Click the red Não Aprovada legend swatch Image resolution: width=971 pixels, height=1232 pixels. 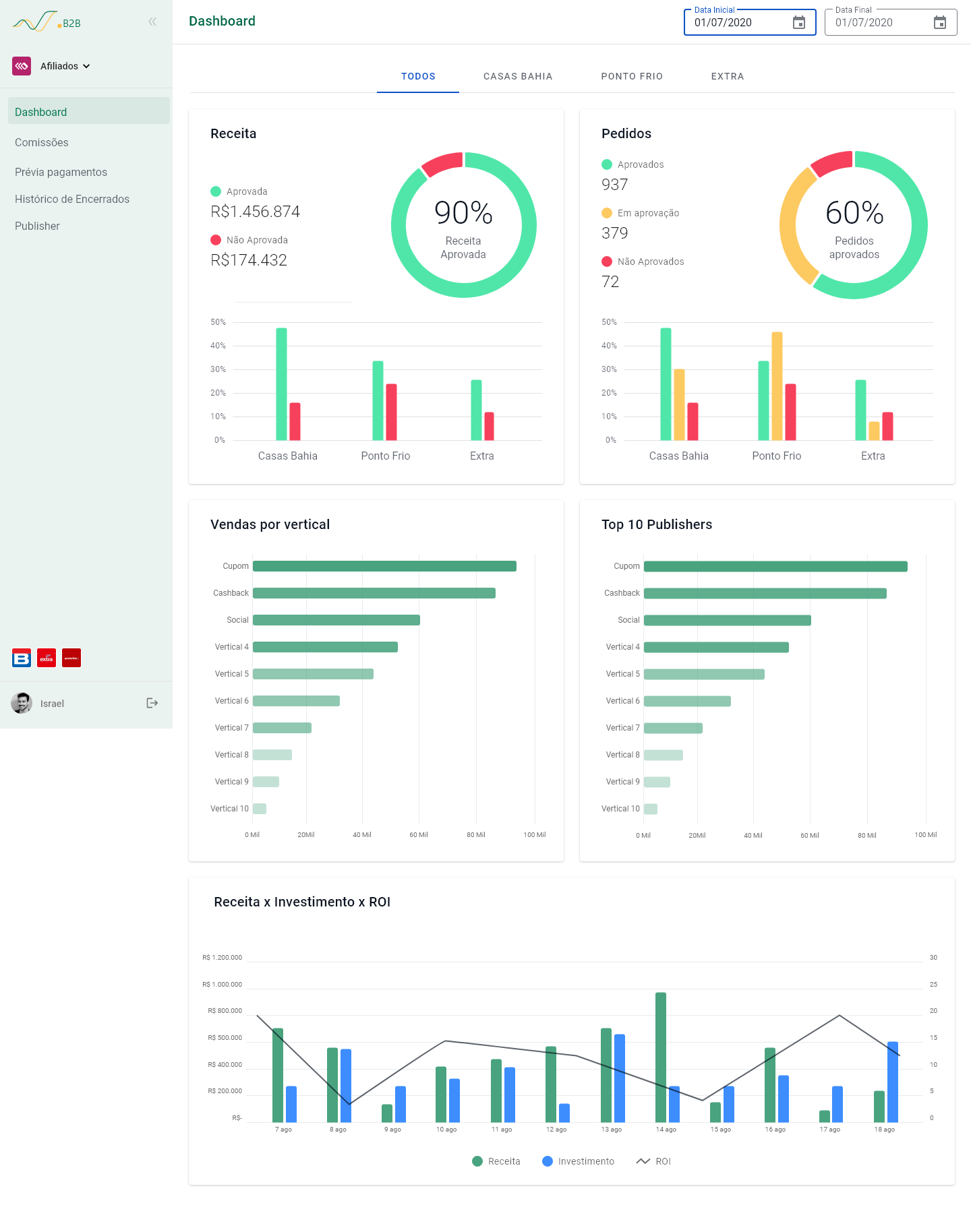point(216,240)
